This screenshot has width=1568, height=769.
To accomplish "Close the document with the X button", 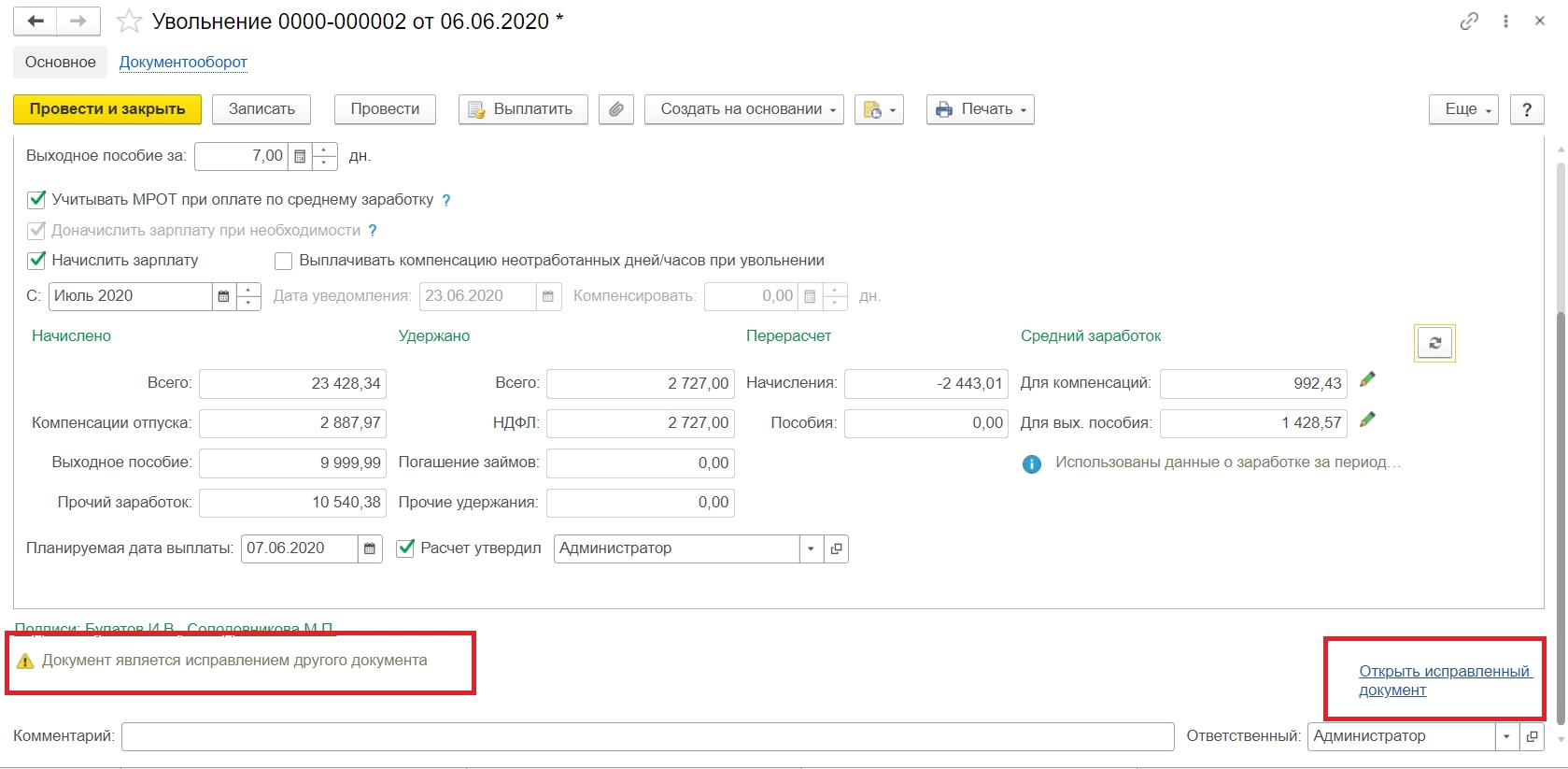I will tap(1540, 21).
